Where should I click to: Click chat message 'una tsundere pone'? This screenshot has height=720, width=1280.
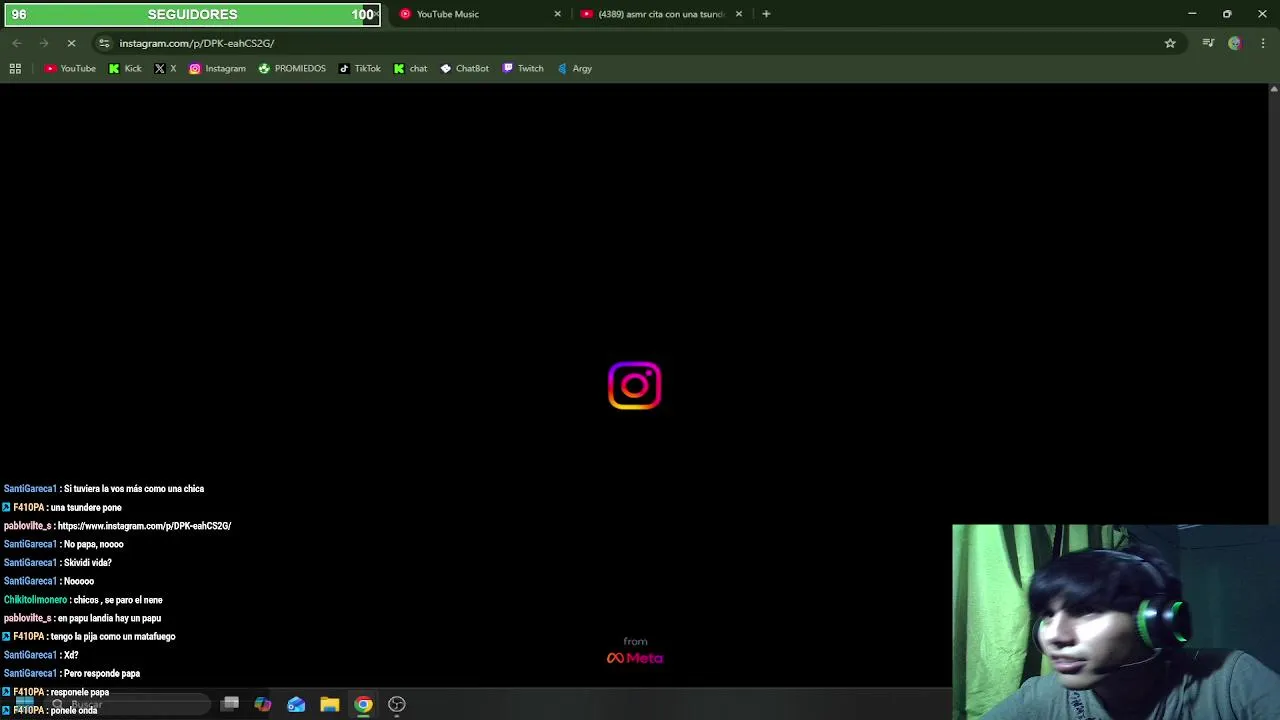[x=85, y=507]
